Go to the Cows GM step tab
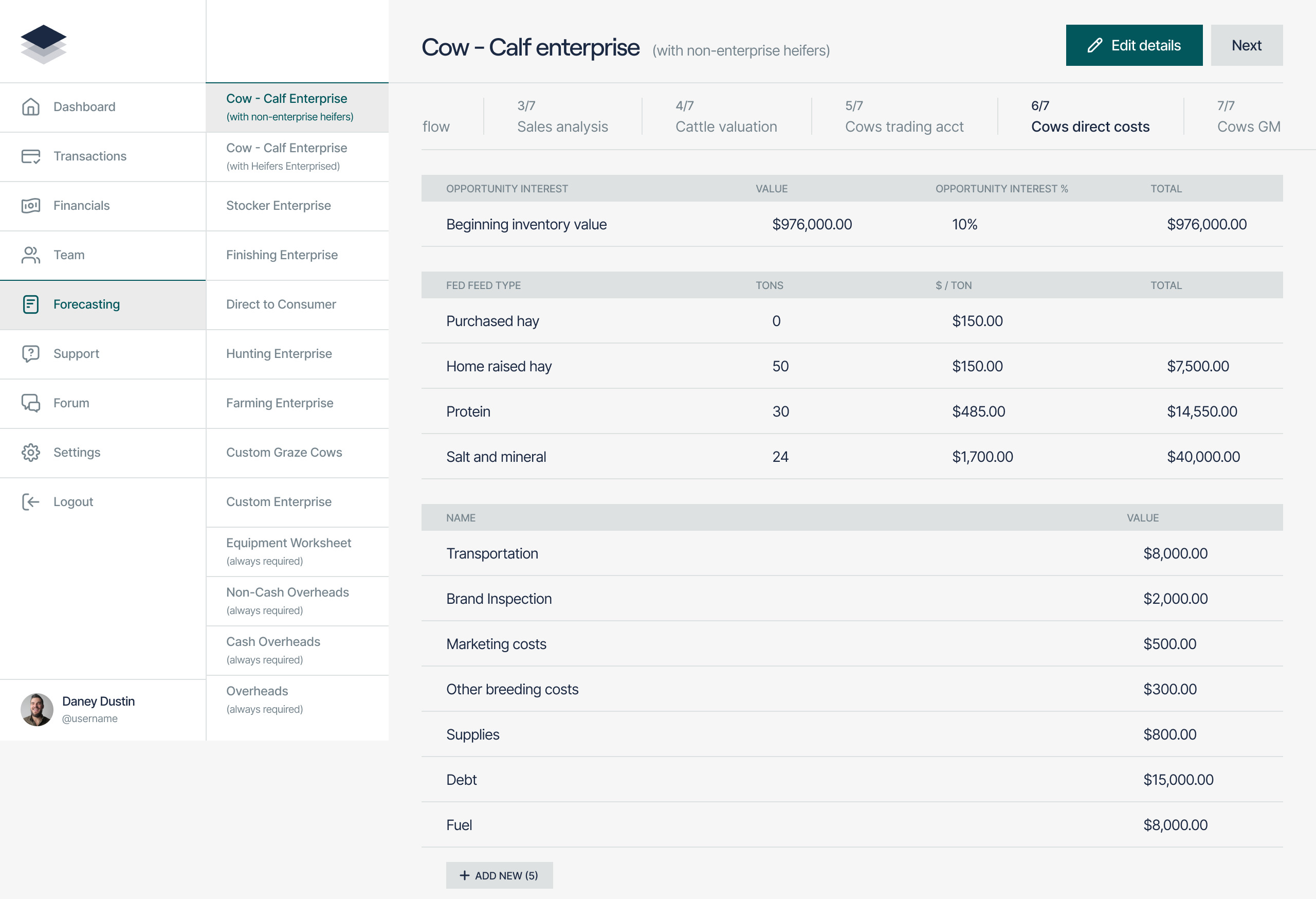 coord(1248,117)
